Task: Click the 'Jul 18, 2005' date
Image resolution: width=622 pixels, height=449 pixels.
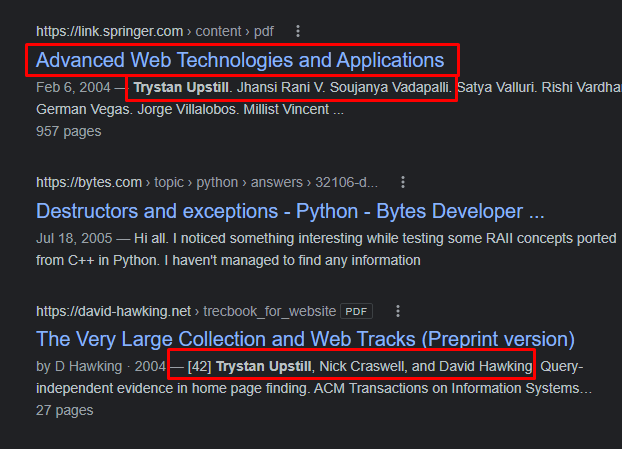Action: (x=74, y=238)
